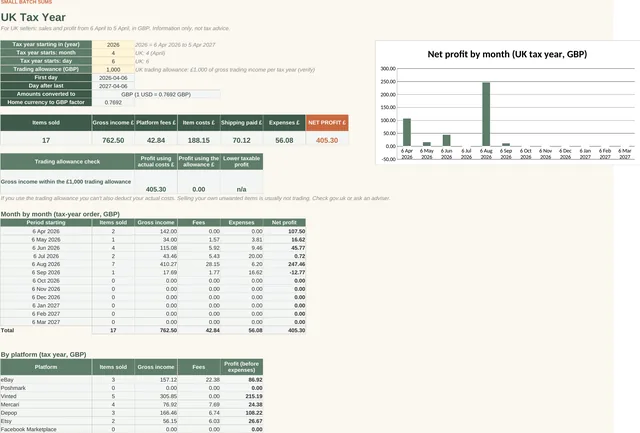This screenshot has width=640, height=433.
Task: Click eBay fees value 22.38
Action: pyautogui.click(x=199, y=380)
